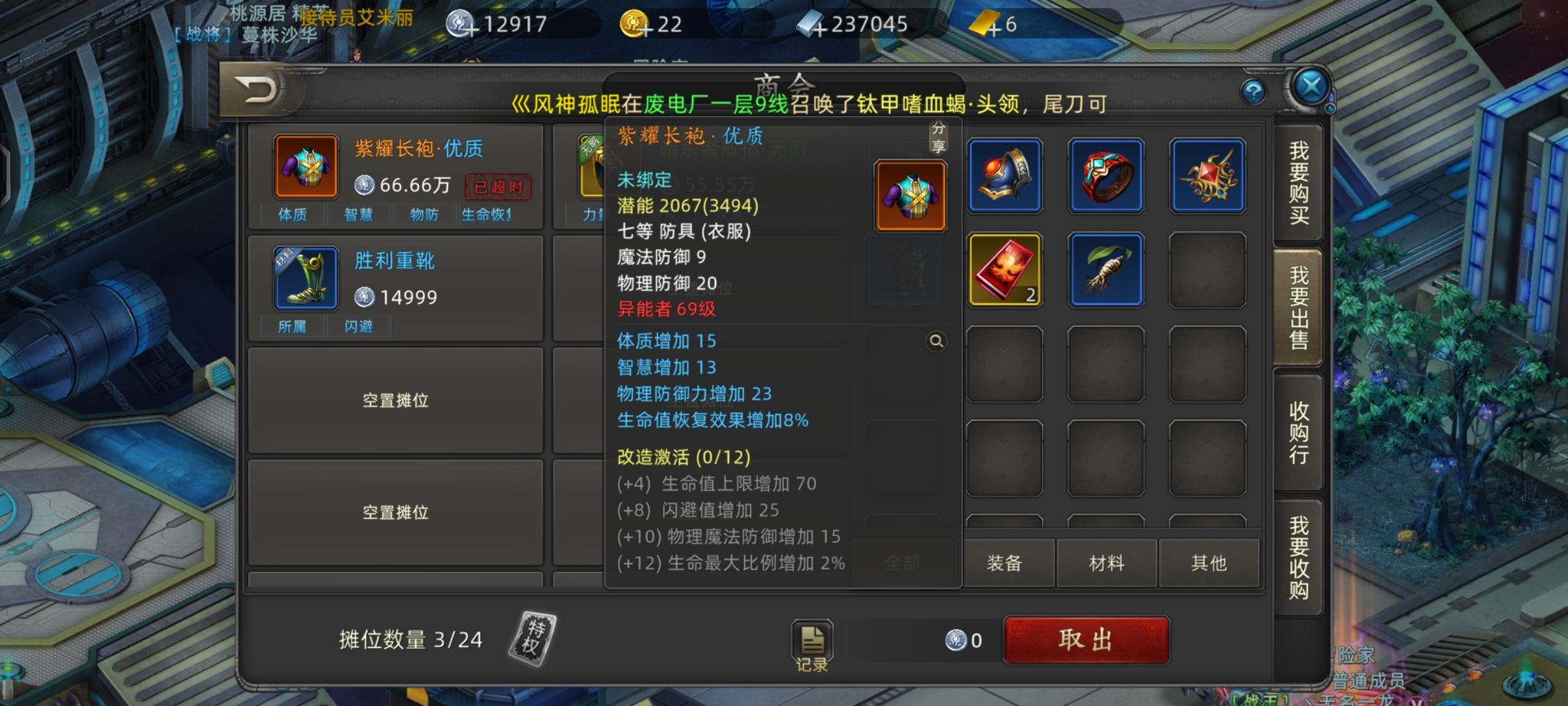1568x706 pixels.
Task: Close the 商会 window
Action: click(1311, 86)
